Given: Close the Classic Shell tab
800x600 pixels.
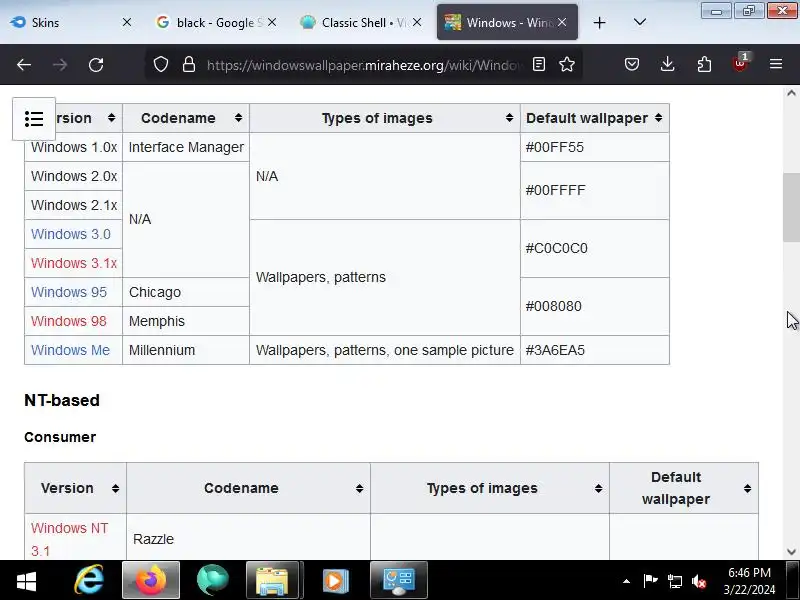Looking at the screenshot, I should point(417,22).
